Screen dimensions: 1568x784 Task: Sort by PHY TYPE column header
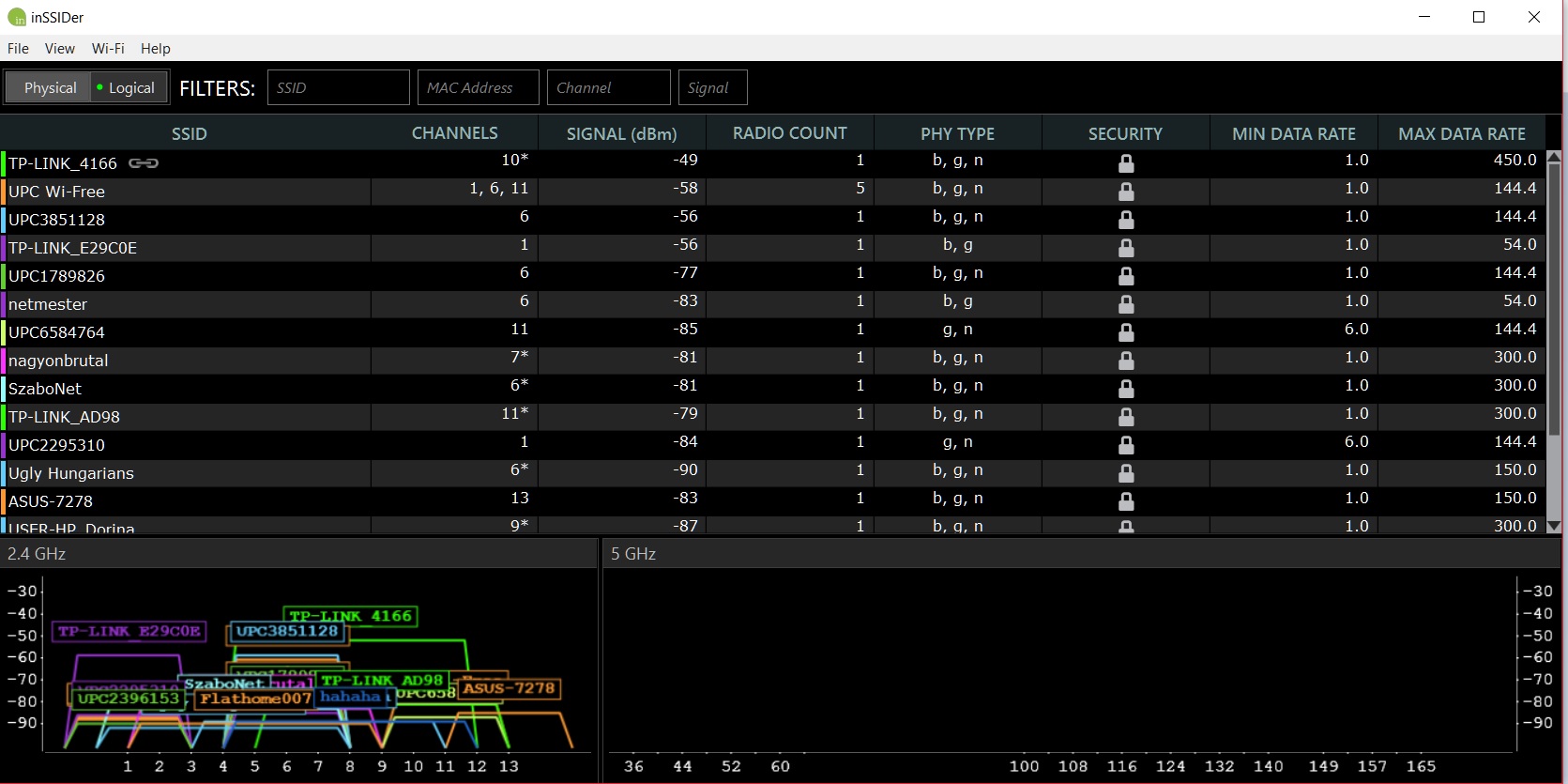pos(957,133)
